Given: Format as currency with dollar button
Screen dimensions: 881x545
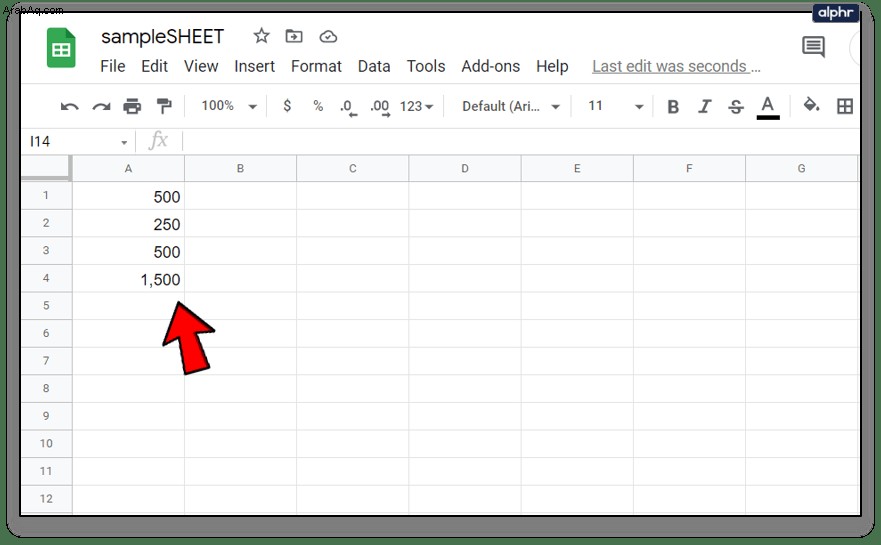Looking at the screenshot, I should pyautogui.click(x=287, y=106).
